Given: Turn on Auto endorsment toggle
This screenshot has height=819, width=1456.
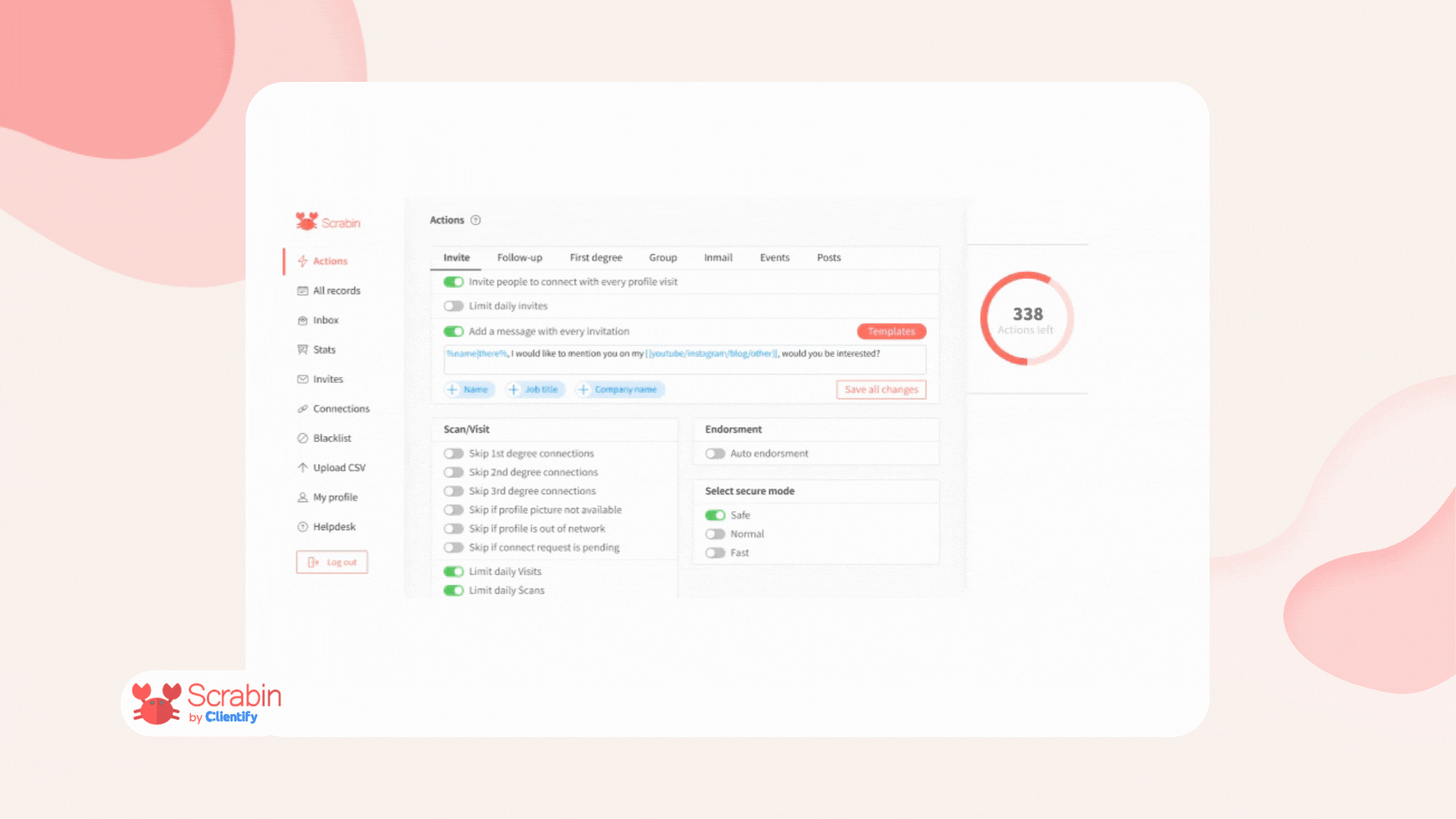Looking at the screenshot, I should [x=715, y=453].
